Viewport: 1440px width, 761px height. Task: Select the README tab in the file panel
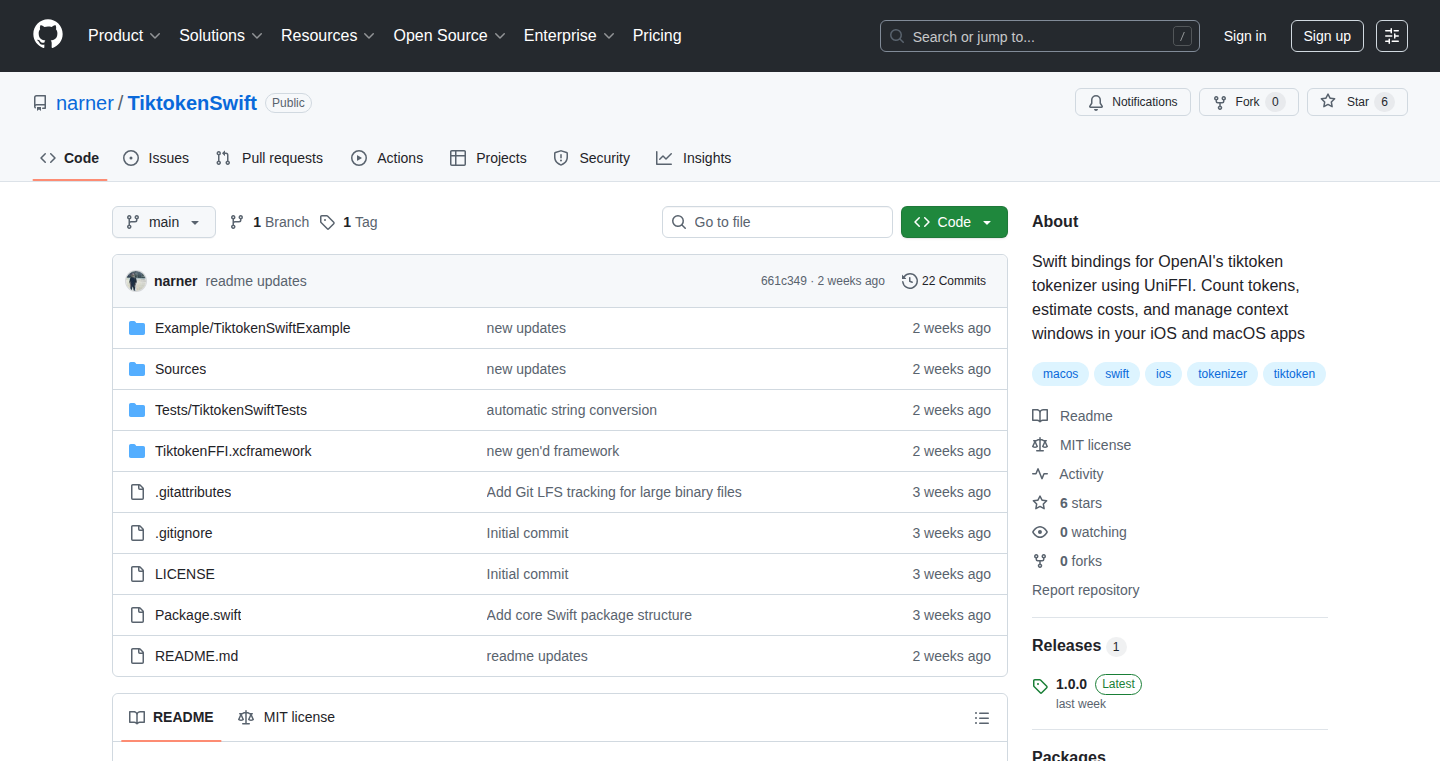point(171,717)
